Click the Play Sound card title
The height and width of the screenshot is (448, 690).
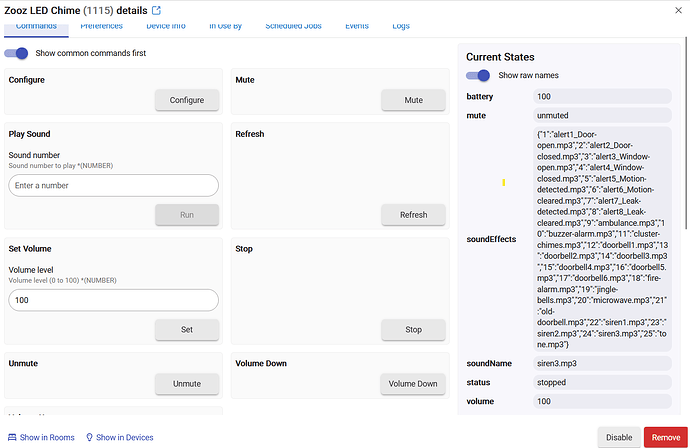click(29, 134)
